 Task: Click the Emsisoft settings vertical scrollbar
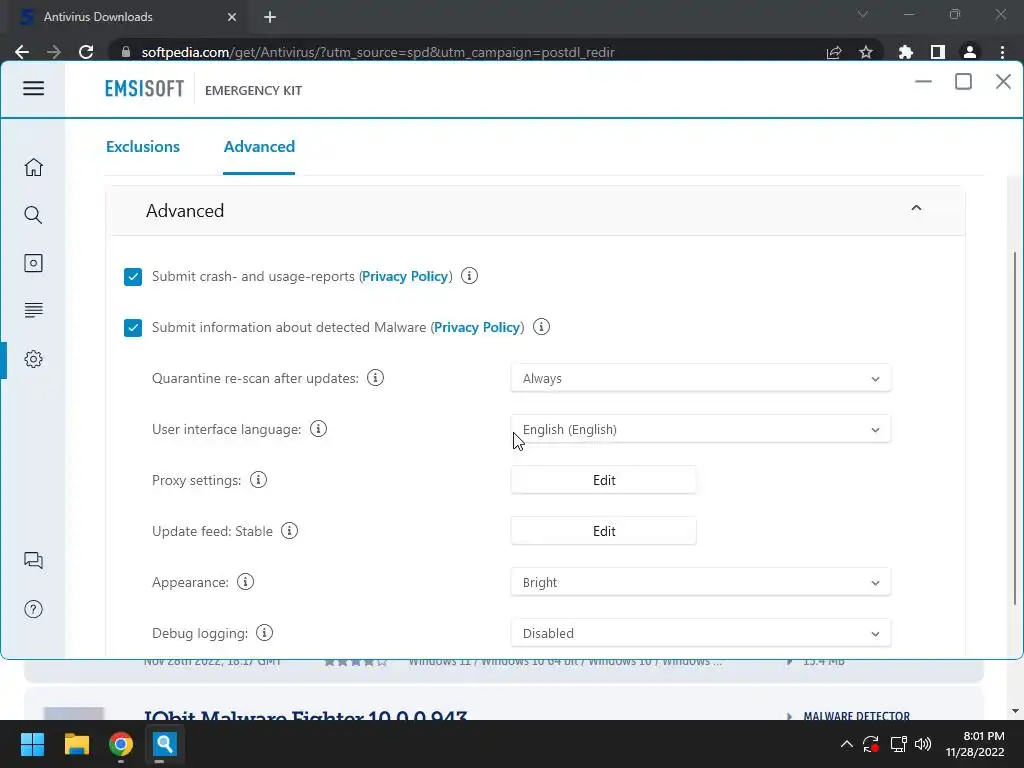(1014, 428)
